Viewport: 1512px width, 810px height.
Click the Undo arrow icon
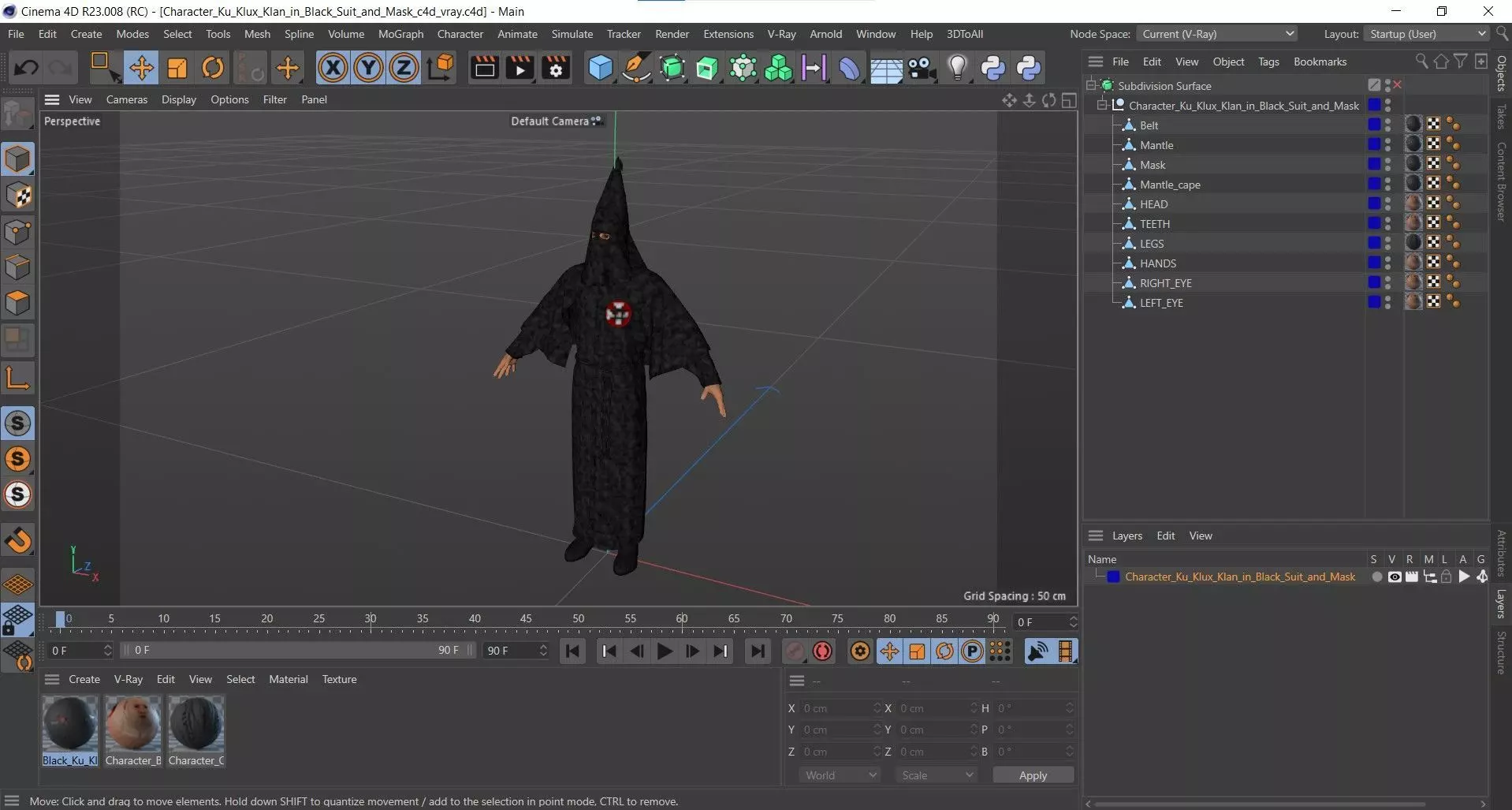point(26,68)
